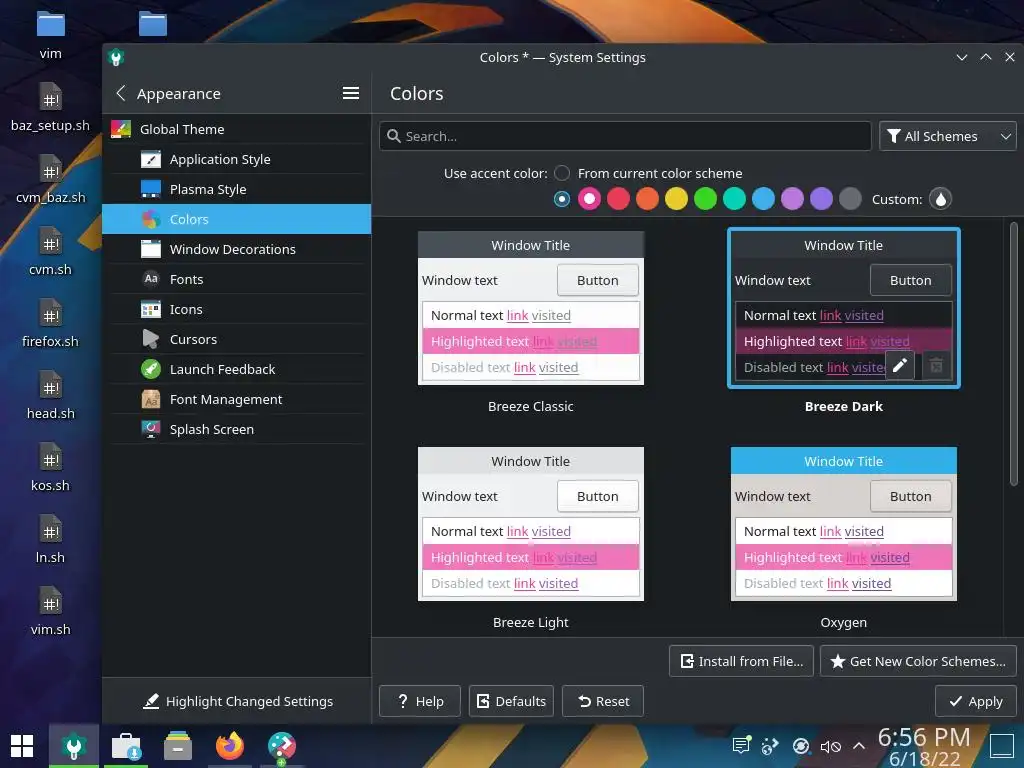Click the muted volume tray icon

[x=830, y=746]
